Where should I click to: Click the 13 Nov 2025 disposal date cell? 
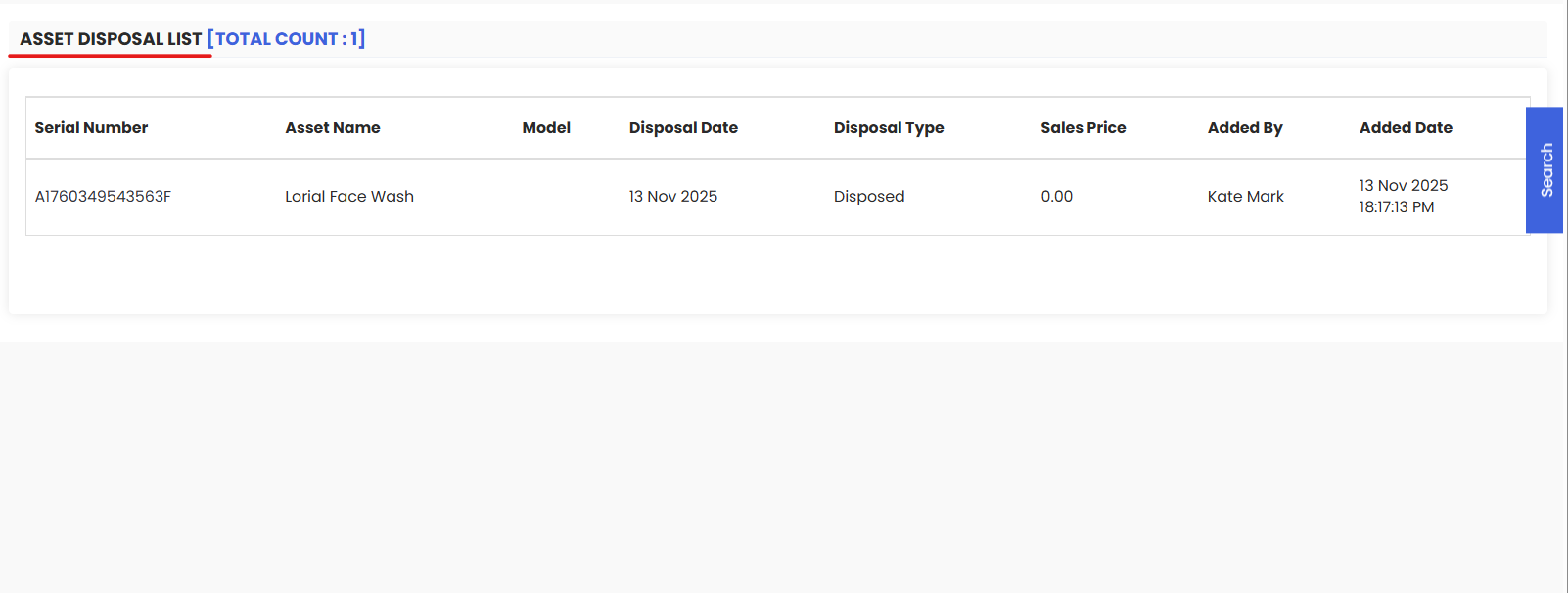tap(673, 197)
